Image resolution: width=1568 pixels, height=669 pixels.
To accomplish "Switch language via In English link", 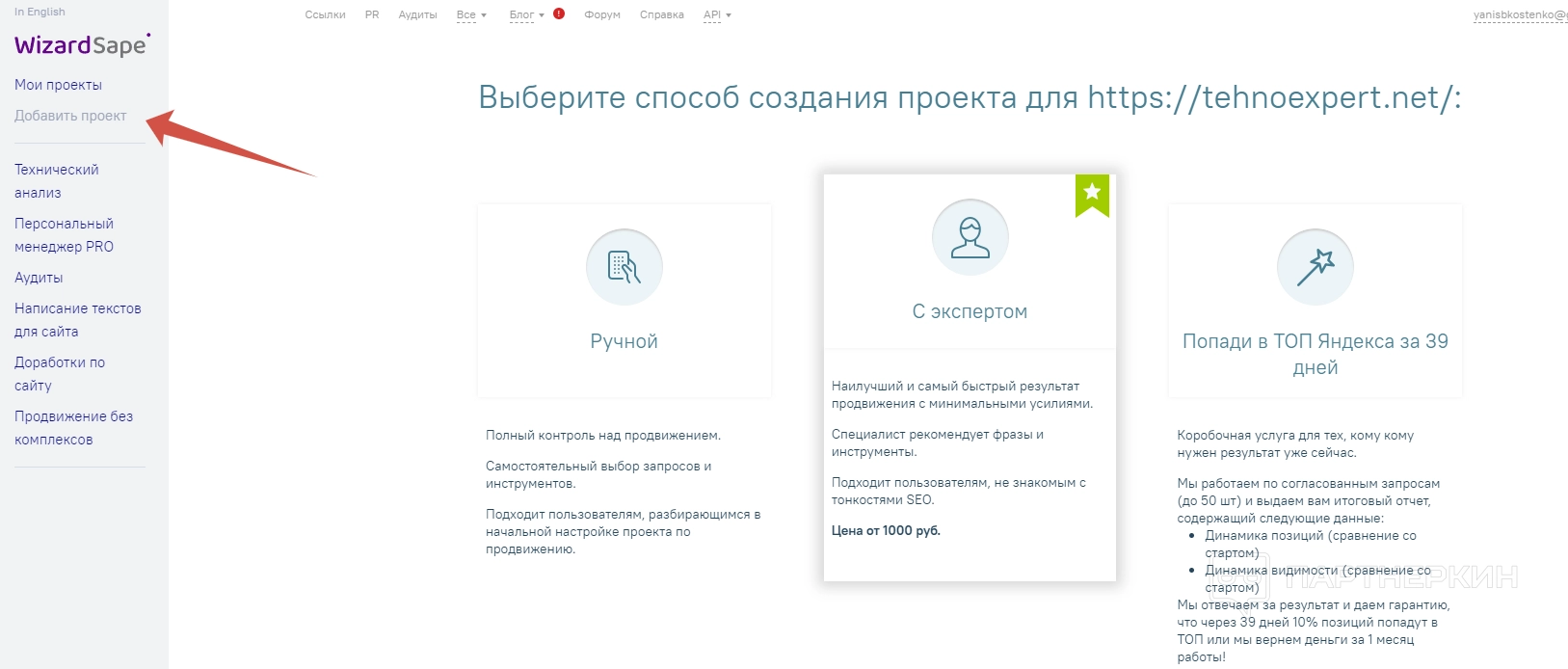I will [40, 12].
